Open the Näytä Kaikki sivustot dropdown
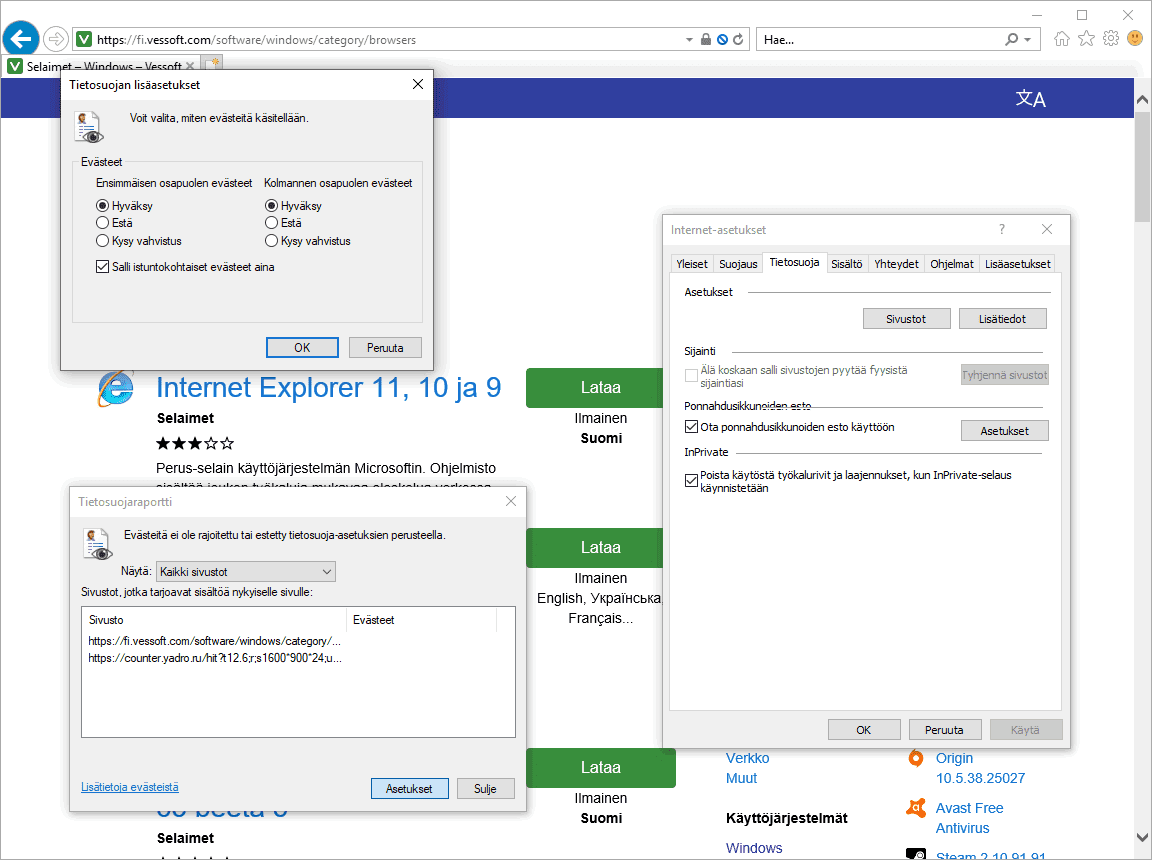The width and height of the screenshot is (1152, 860). tap(246, 571)
